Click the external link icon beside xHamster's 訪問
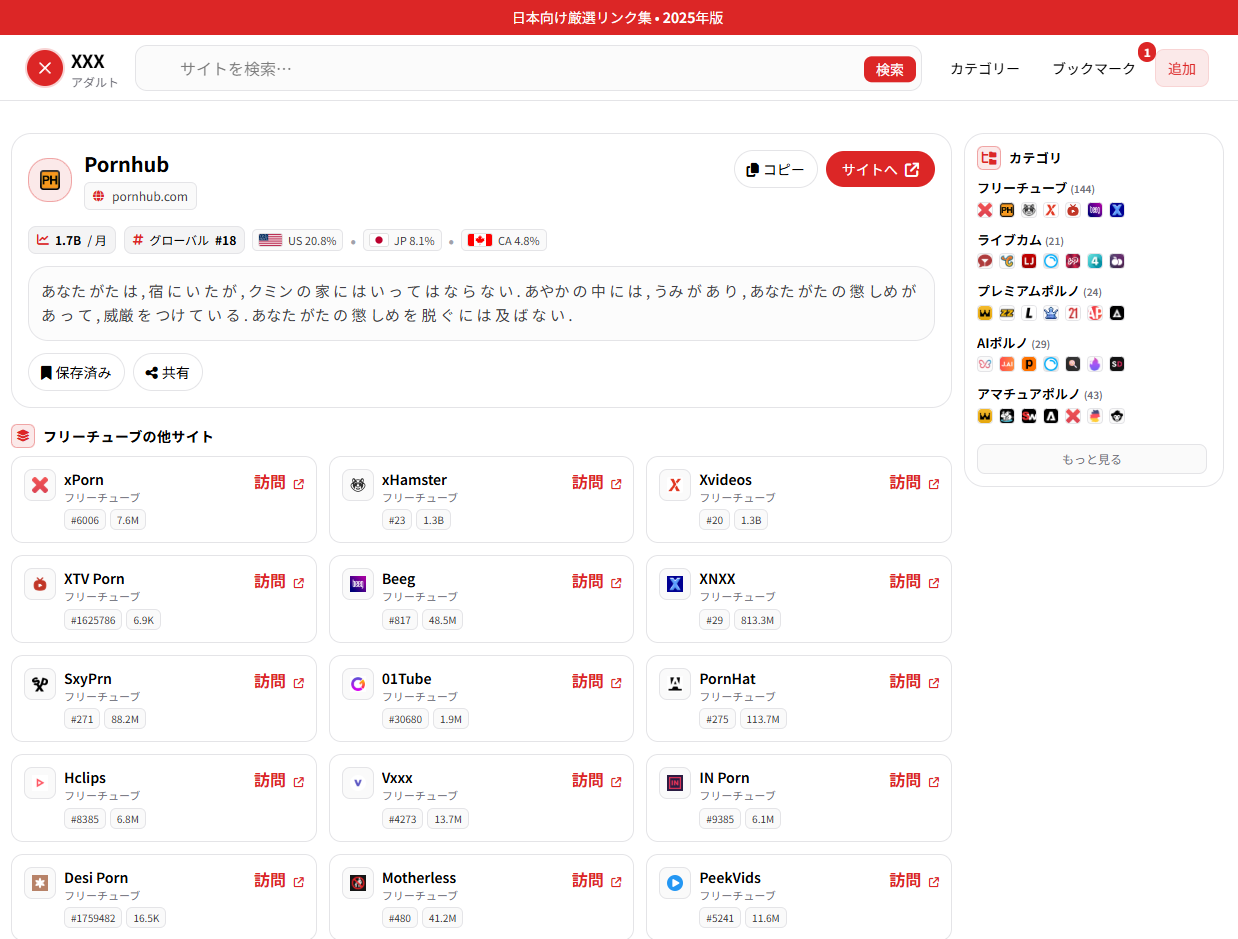 [616, 484]
